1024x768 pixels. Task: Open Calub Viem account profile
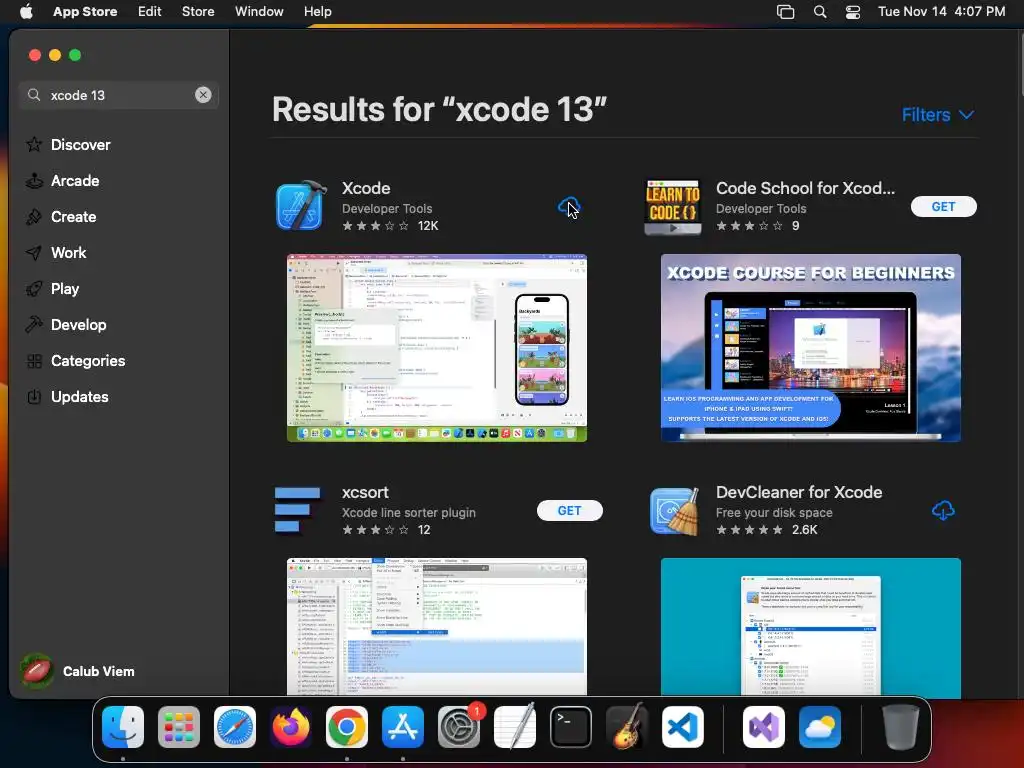click(78, 671)
